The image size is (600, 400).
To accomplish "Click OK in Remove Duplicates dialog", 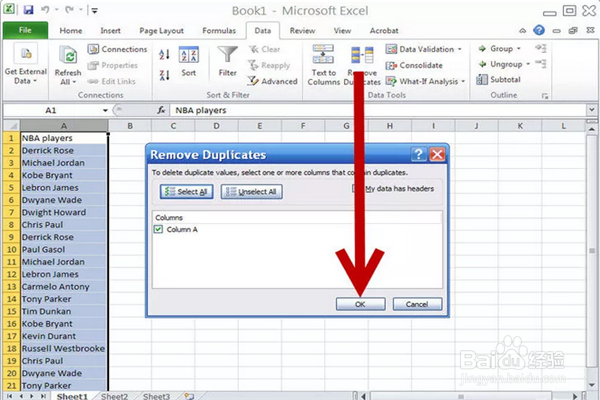I will click(x=360, y=304).
